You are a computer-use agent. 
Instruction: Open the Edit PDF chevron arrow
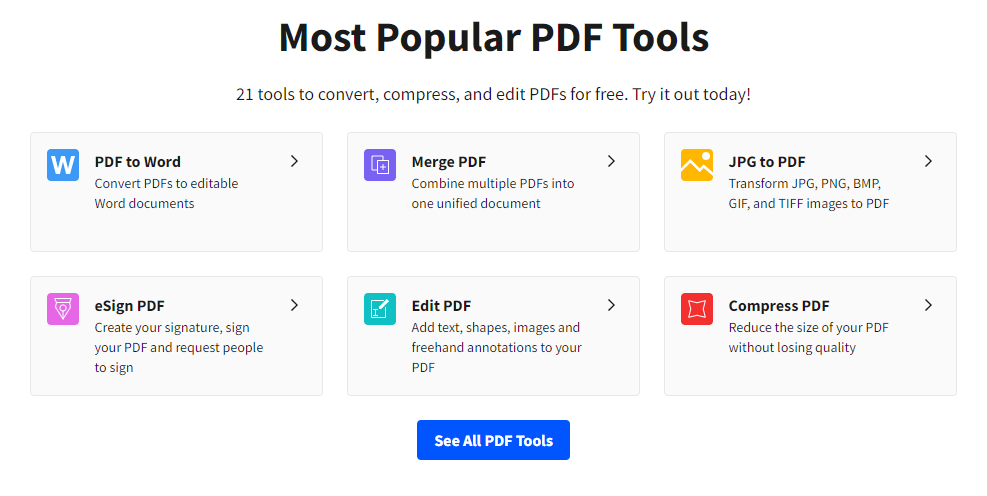pos(611,305)
